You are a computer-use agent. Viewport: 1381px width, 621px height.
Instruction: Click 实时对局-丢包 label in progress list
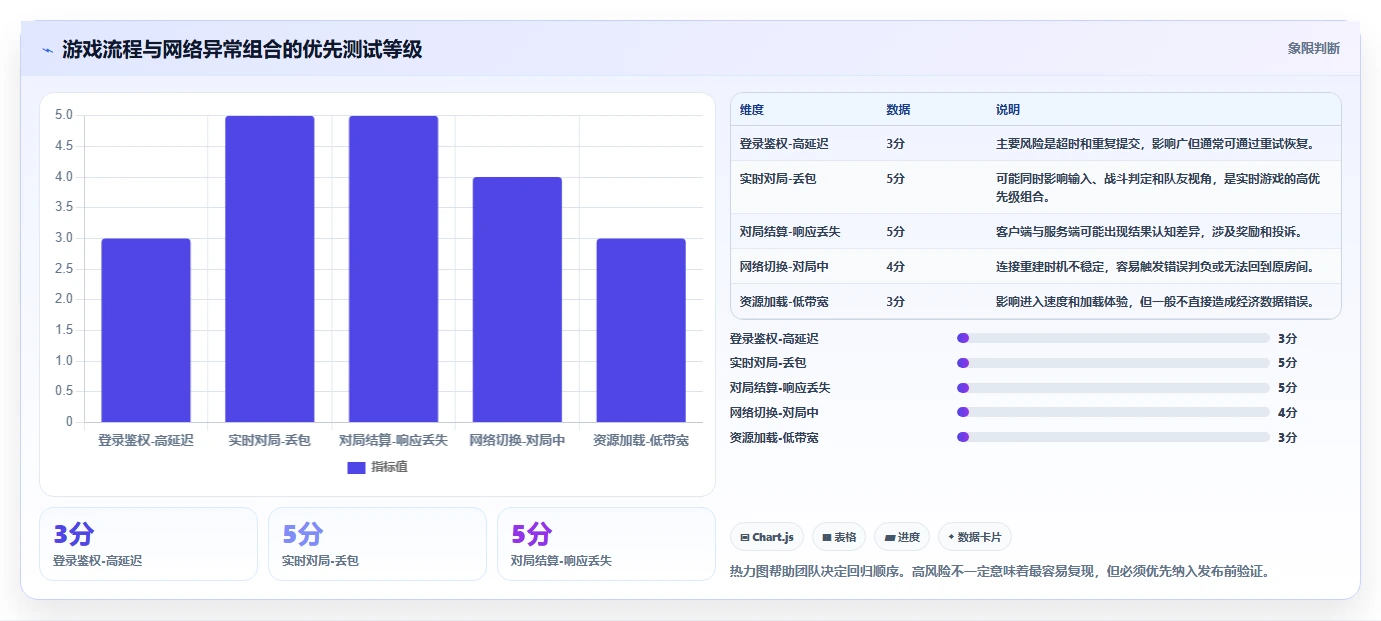tap(768, 363)
